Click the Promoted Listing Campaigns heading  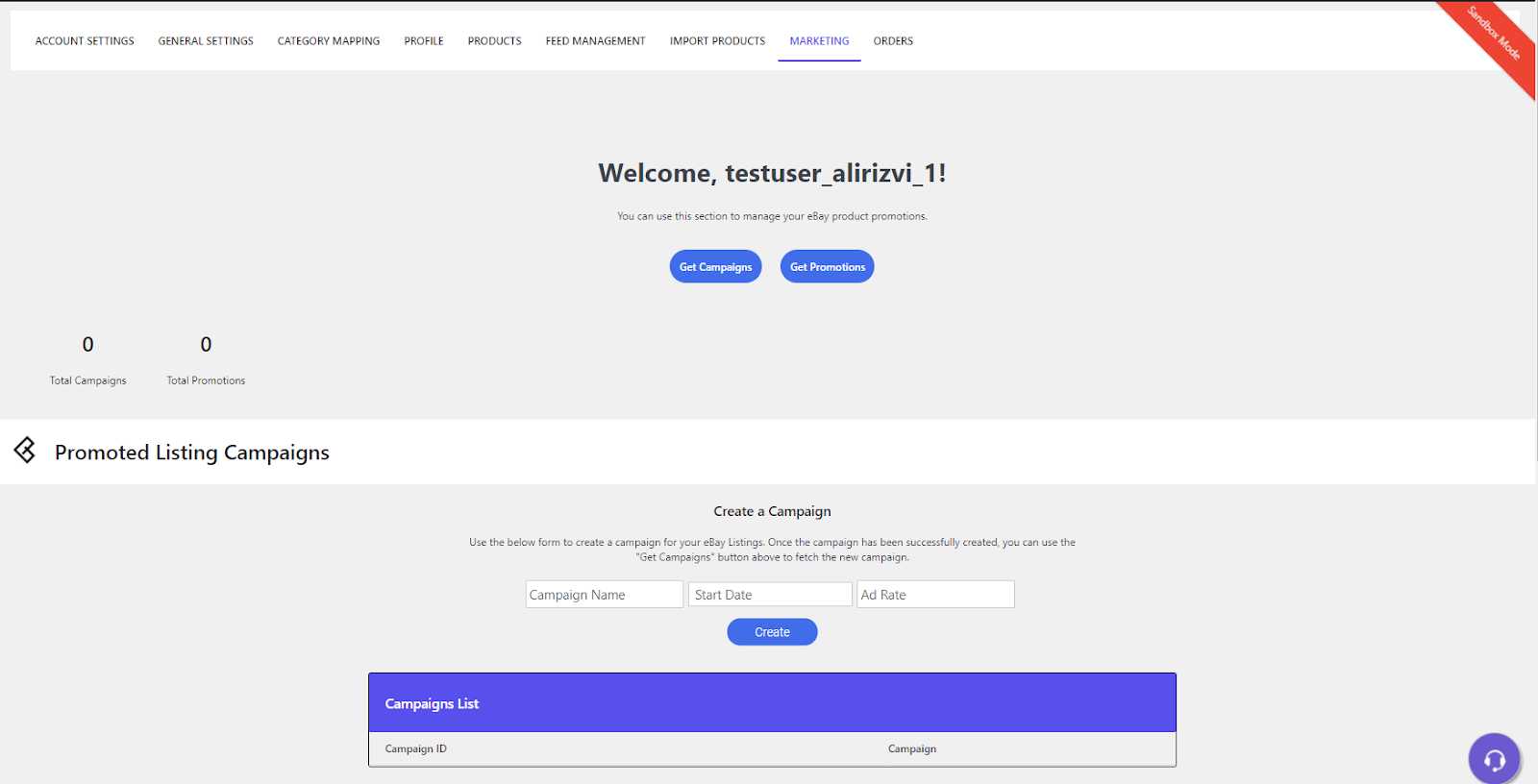(x=192, y=453)
